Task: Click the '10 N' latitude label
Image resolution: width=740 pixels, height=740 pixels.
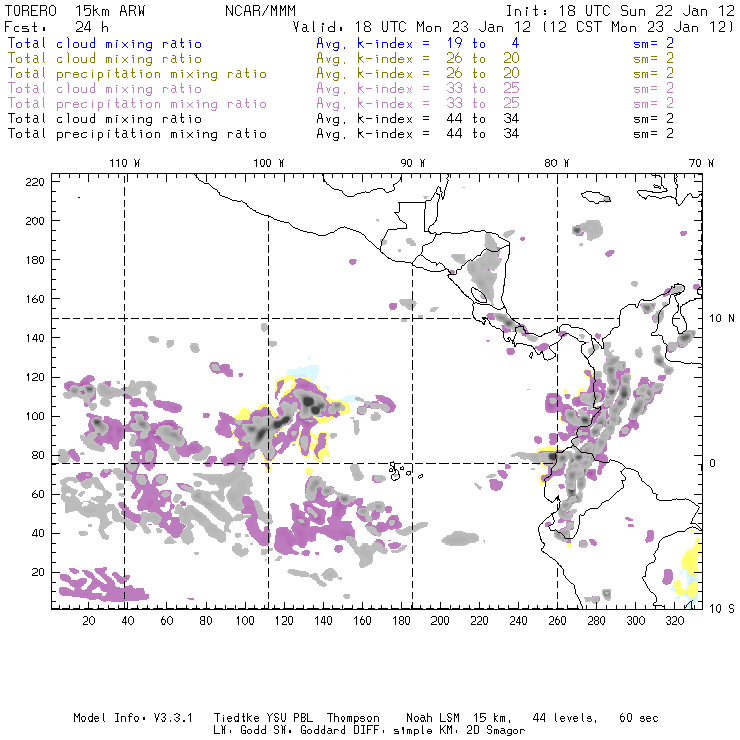Action: click(722, 319)
